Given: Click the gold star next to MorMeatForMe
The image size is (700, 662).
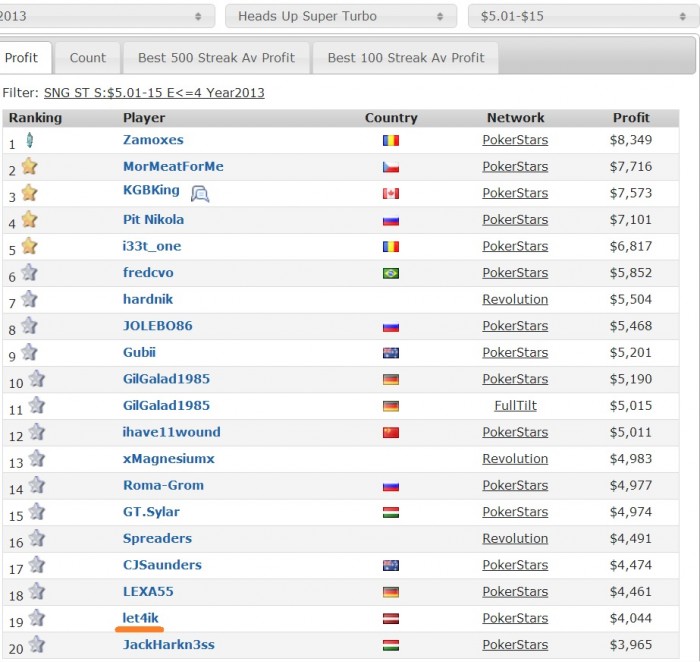Looking at the screenshot, I should click(29, 166).
